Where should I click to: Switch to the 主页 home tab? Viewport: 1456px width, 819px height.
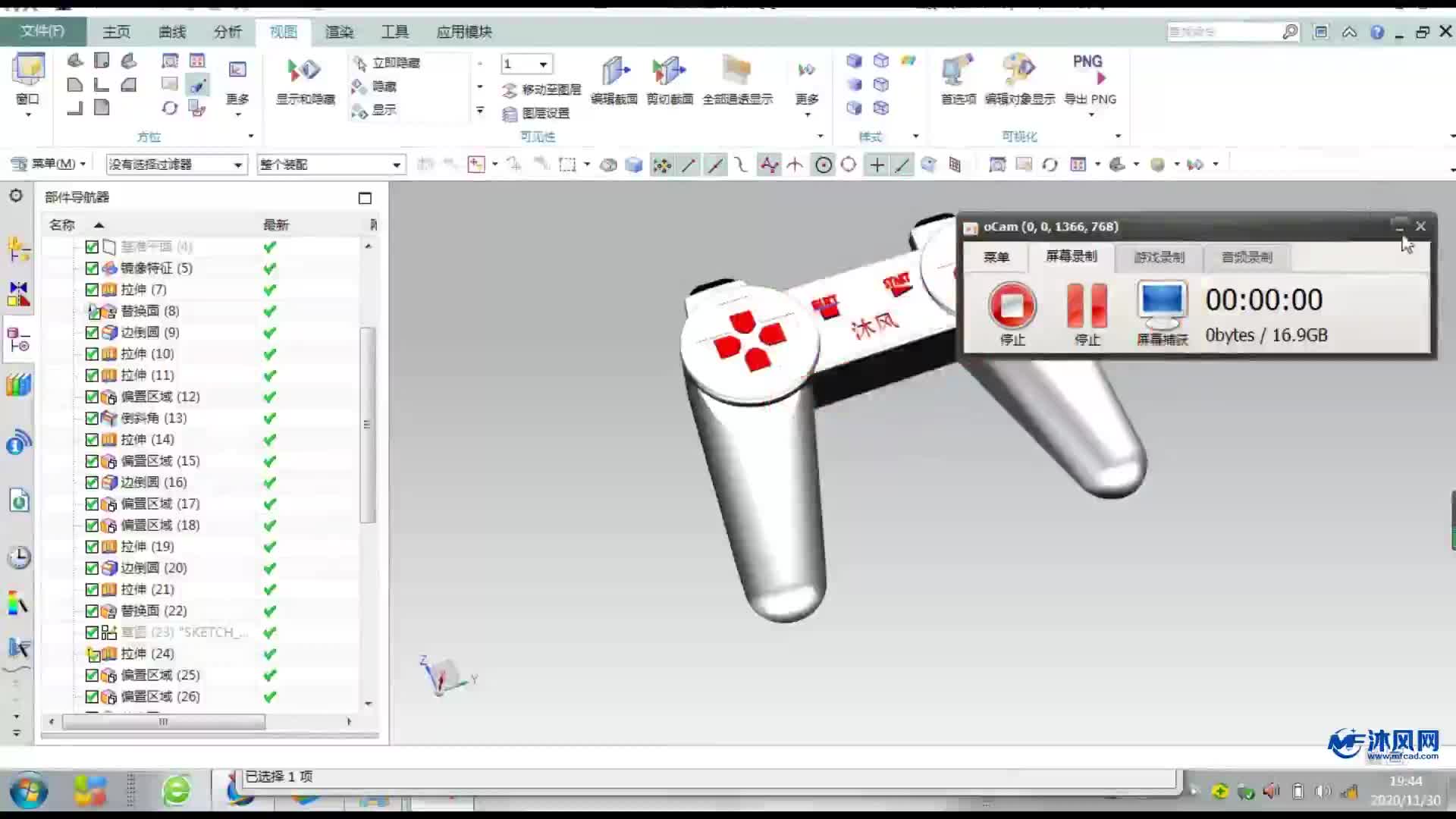point(116,32)
